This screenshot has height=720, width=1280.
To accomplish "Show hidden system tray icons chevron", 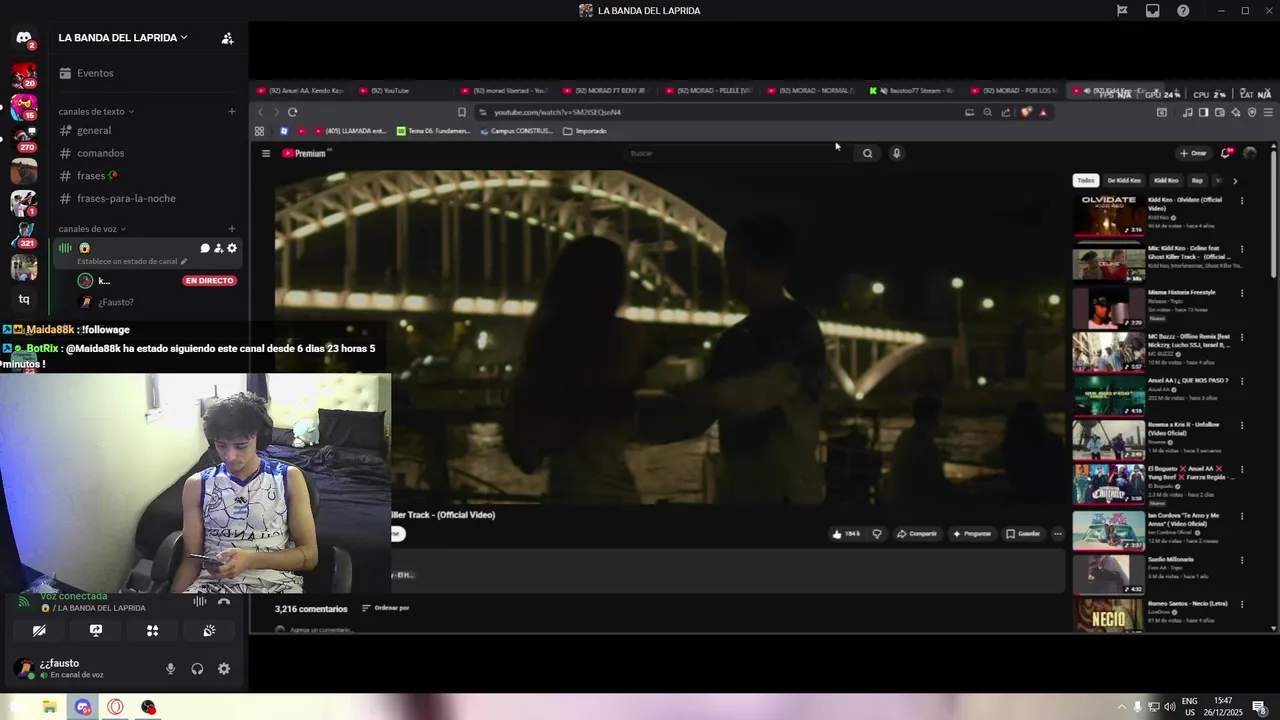I will coord(1121,707).
